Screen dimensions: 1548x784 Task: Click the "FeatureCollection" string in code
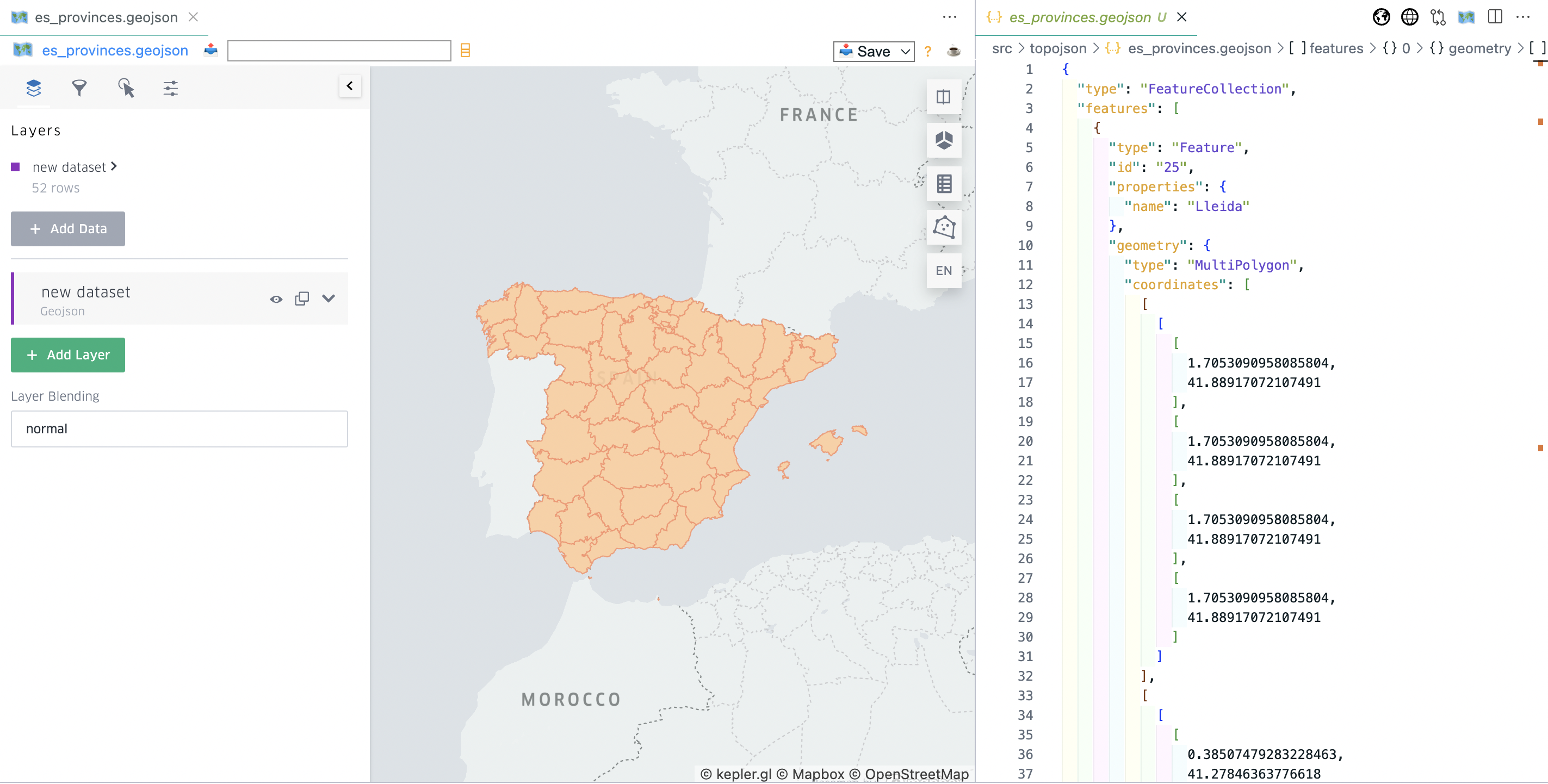click(1215, 89)
